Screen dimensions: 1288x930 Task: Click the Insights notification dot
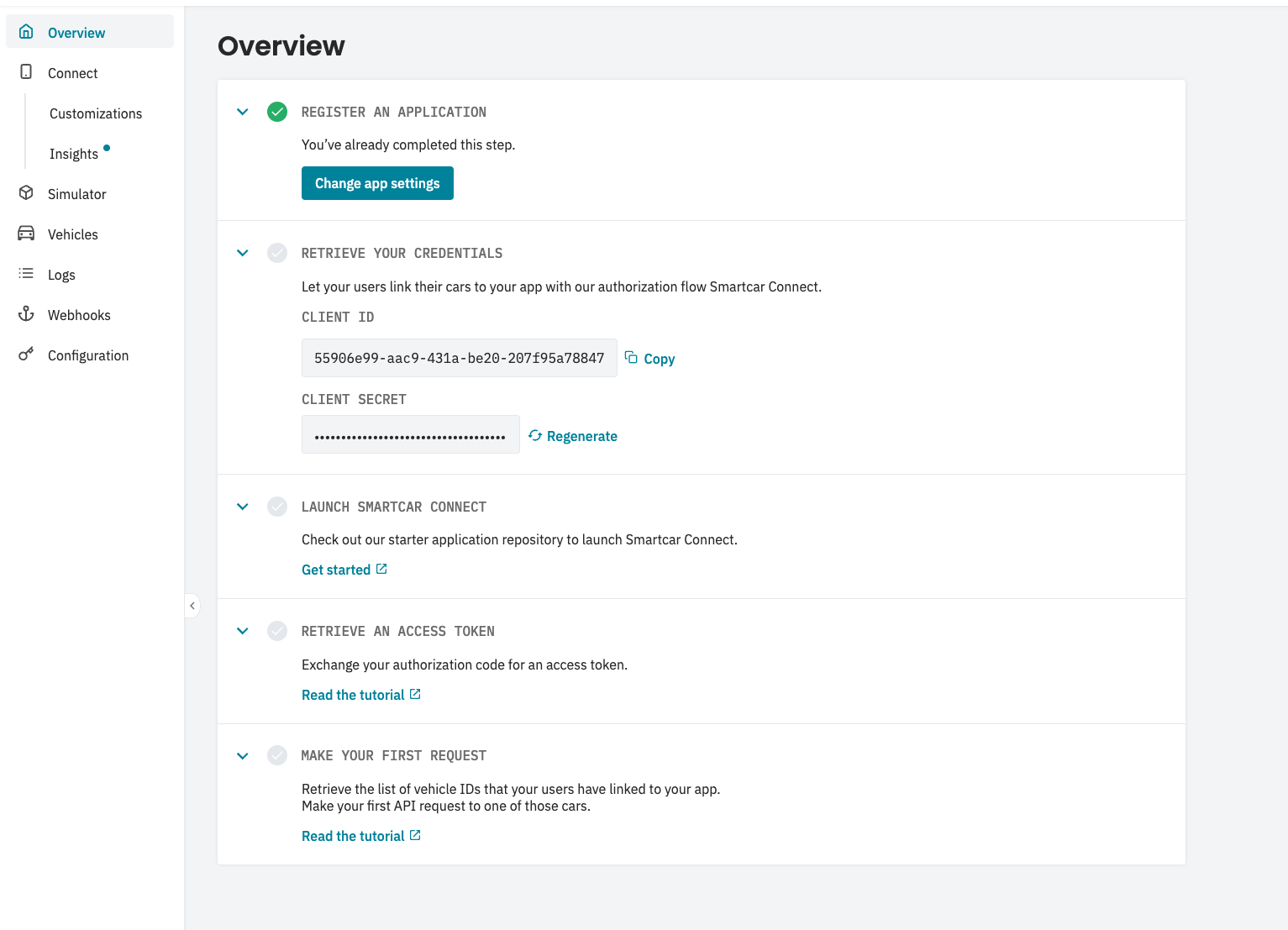pos(107,148)
